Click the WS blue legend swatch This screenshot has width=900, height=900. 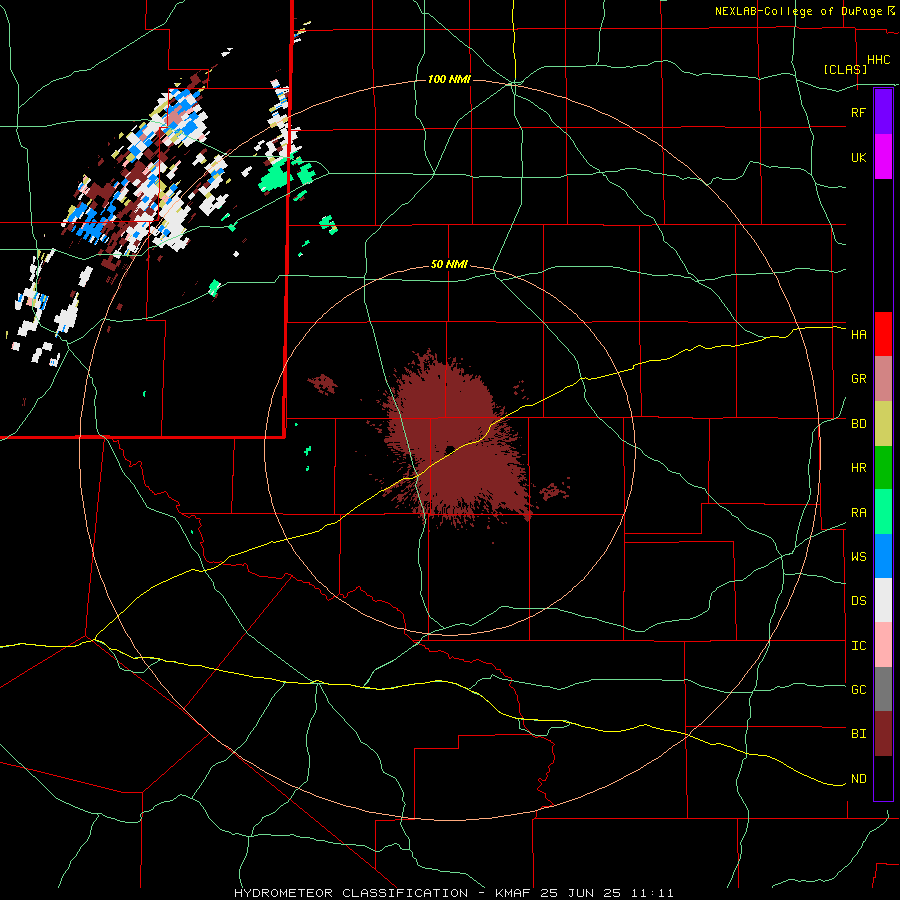pyautogui.click(x=883, y=556)
